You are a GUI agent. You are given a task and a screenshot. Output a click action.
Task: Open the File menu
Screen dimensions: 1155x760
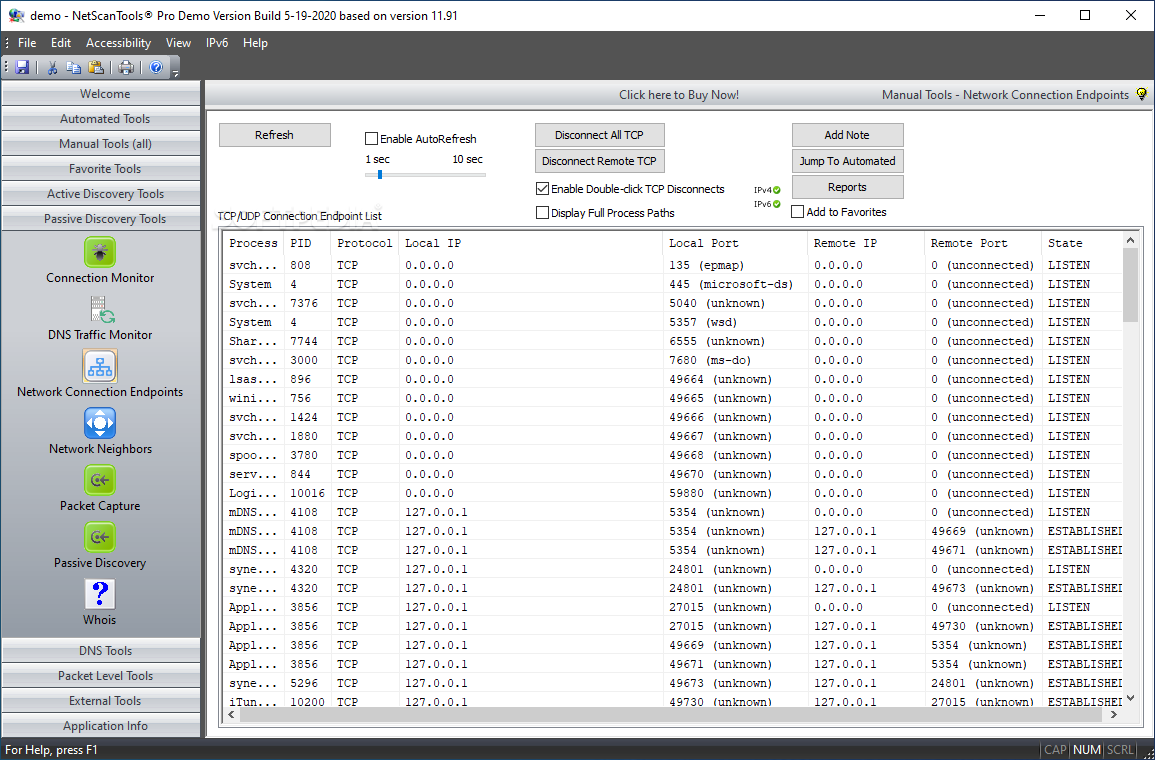27,43
